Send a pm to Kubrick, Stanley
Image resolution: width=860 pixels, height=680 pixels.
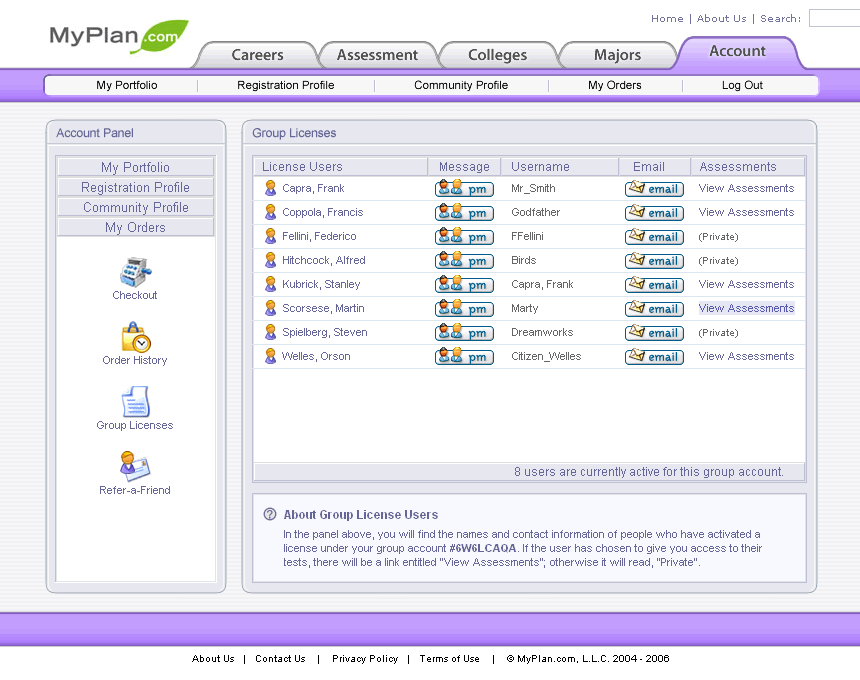point(464,285)
